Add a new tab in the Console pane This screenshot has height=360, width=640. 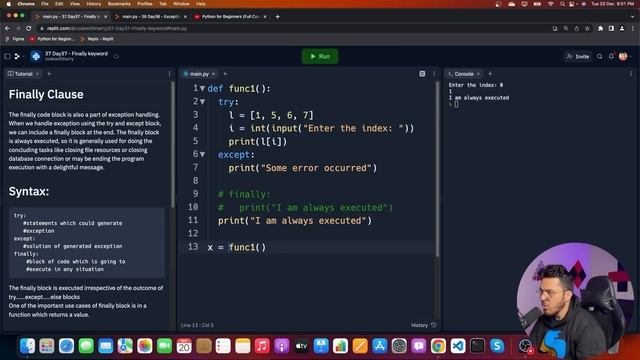490,74
